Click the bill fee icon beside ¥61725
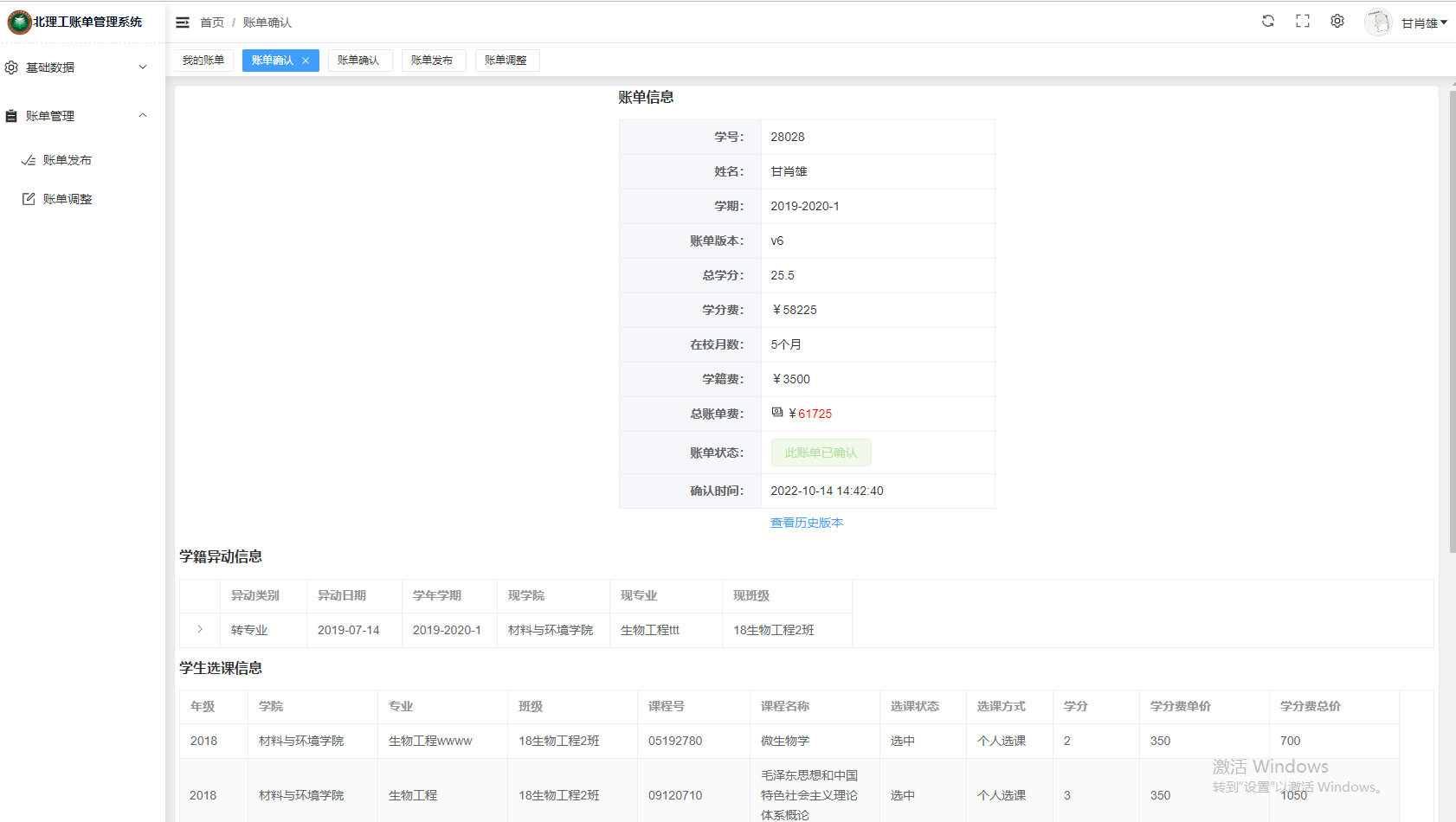 777,413
